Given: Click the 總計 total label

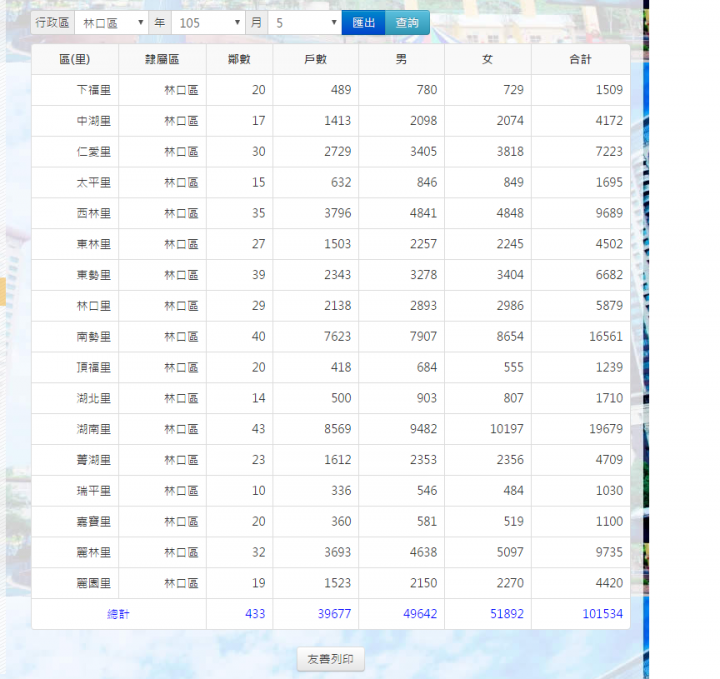Looking at the screenshot, I should point(118,614).
